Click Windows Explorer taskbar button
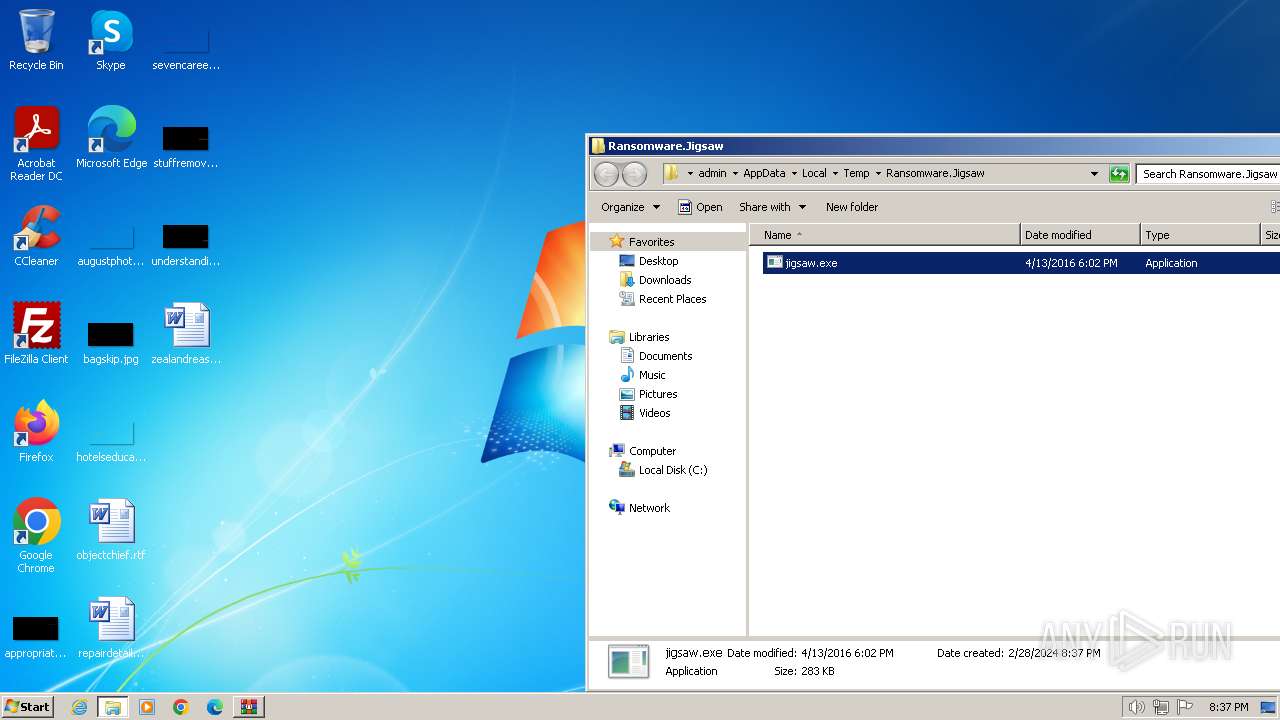Screen dimensions: 1280x720 pos(113,707)
